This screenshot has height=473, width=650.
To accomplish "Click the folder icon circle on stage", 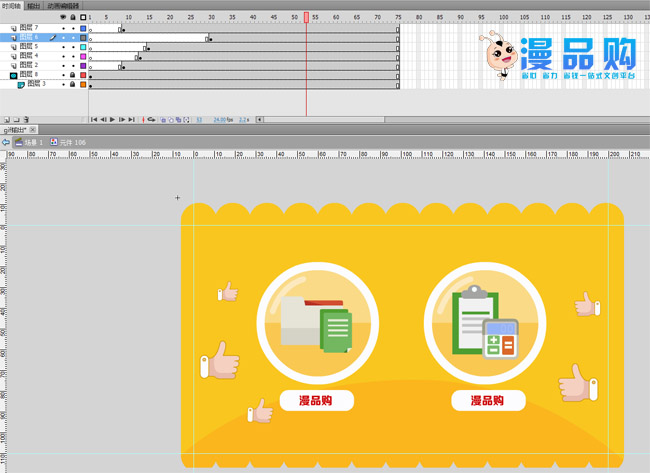I will click(318, 323).
